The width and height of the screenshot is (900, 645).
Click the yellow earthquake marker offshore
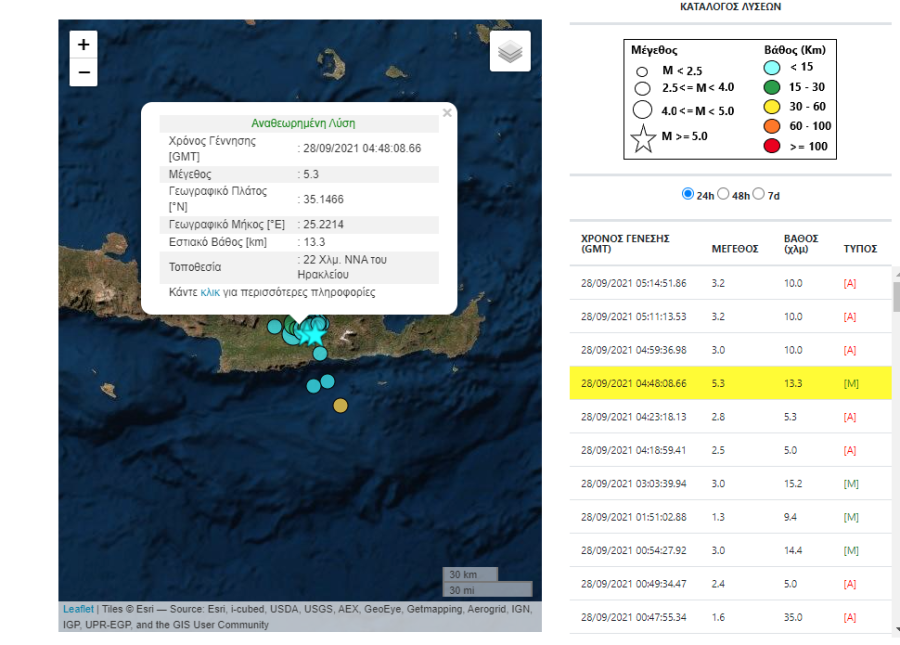point(340,406)
